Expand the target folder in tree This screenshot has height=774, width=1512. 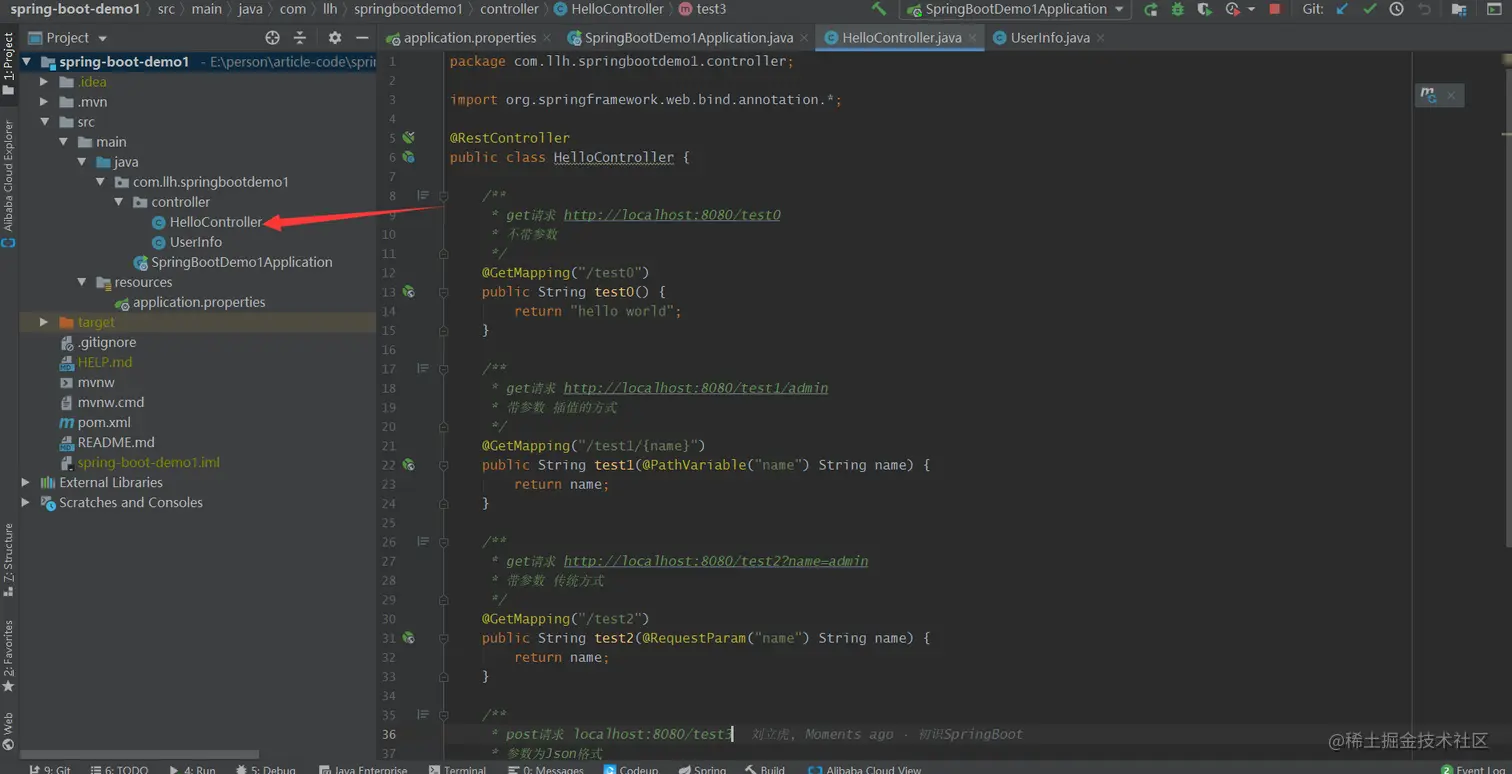click(43, 322)
